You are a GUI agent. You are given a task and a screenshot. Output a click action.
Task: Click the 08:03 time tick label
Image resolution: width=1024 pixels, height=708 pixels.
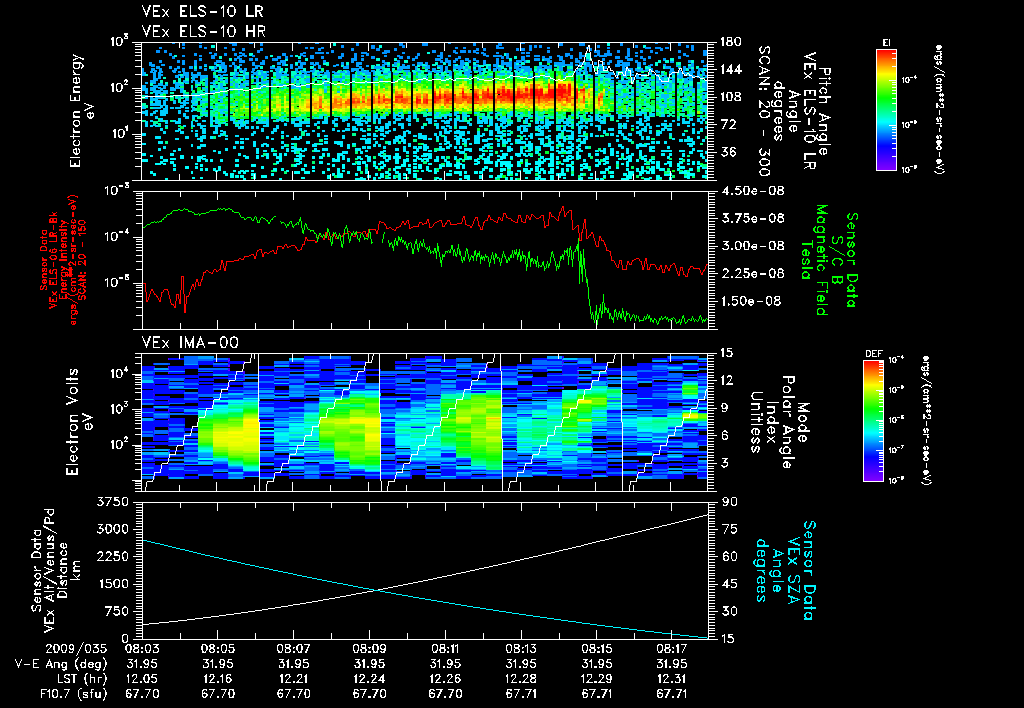tap(142, 651)
